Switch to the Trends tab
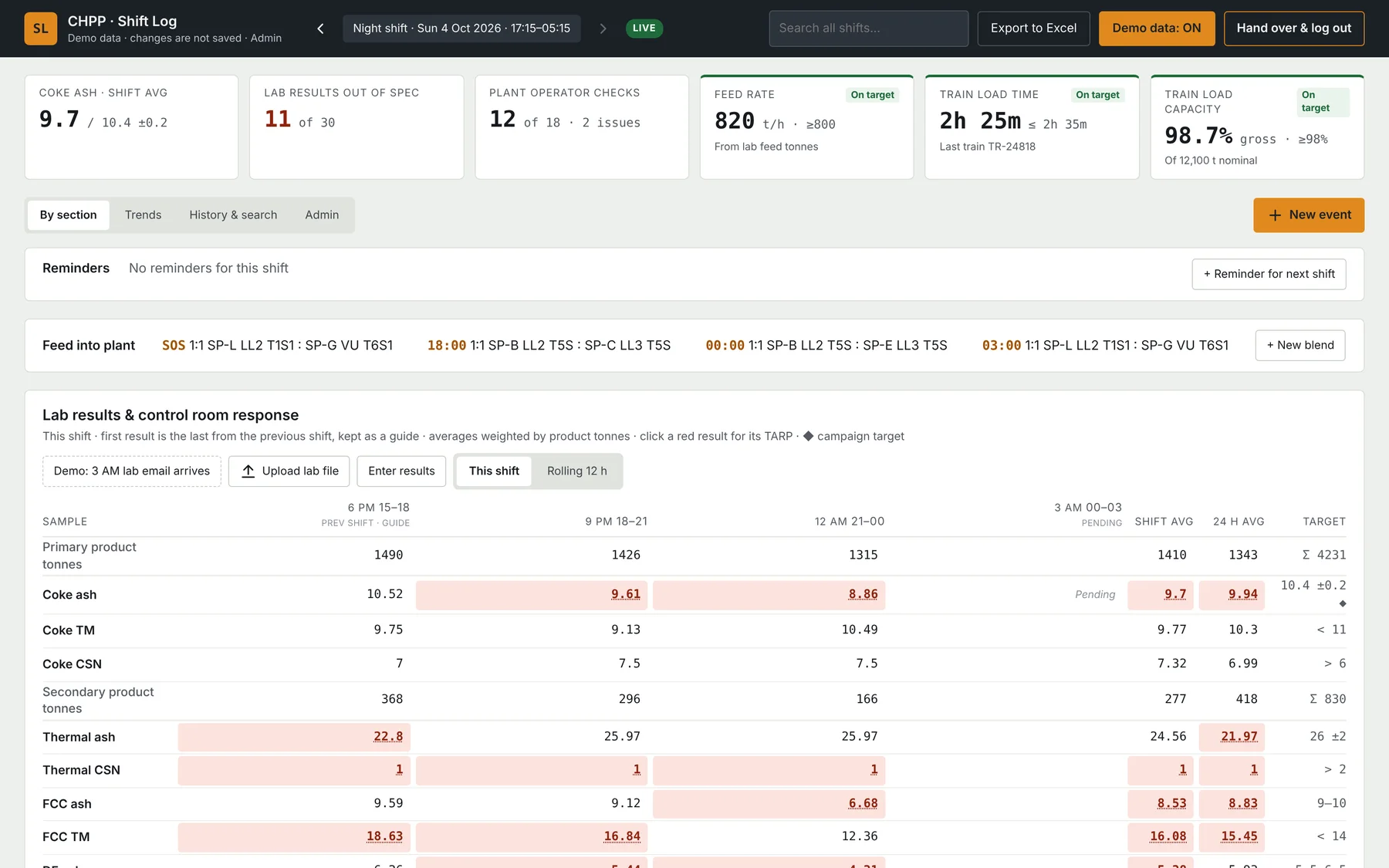 click(144, 215)
